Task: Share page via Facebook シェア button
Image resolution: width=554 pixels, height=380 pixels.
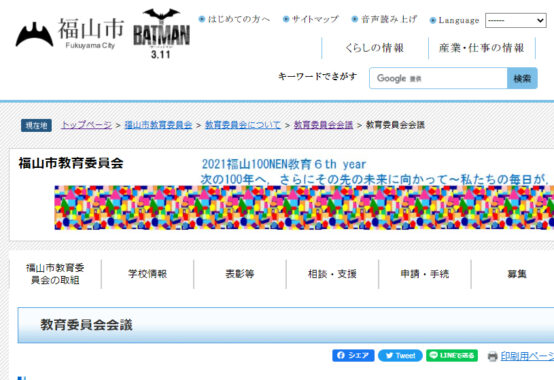Action: pyautogui.click(x=353, y=355)
